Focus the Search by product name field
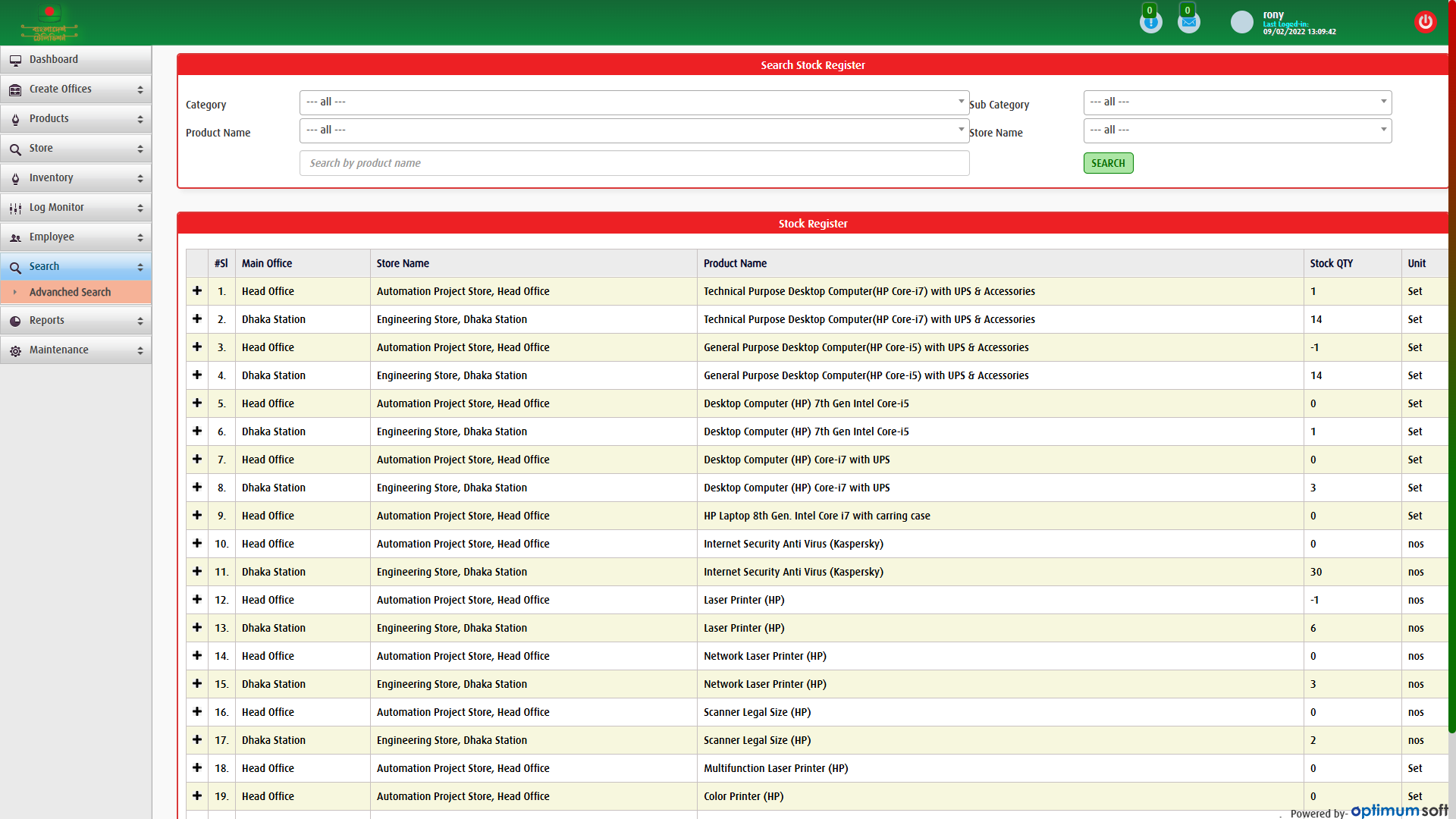 [634, 163]
